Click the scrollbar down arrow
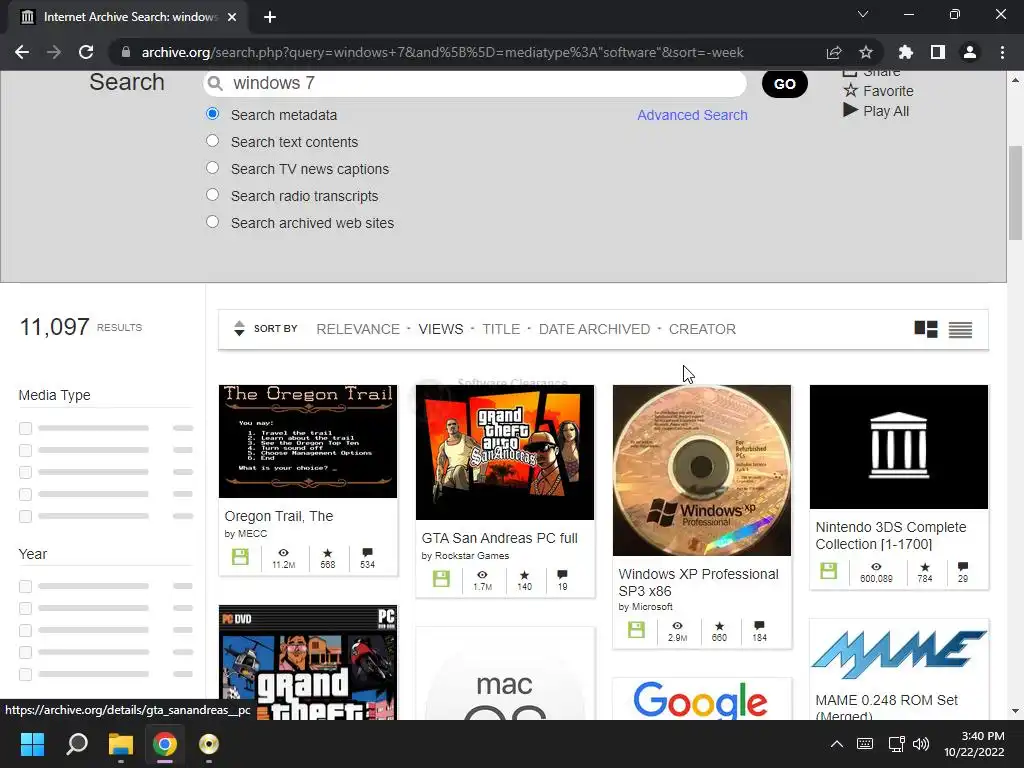This screenshot has width=1024, height=768. coord(1015,711)
